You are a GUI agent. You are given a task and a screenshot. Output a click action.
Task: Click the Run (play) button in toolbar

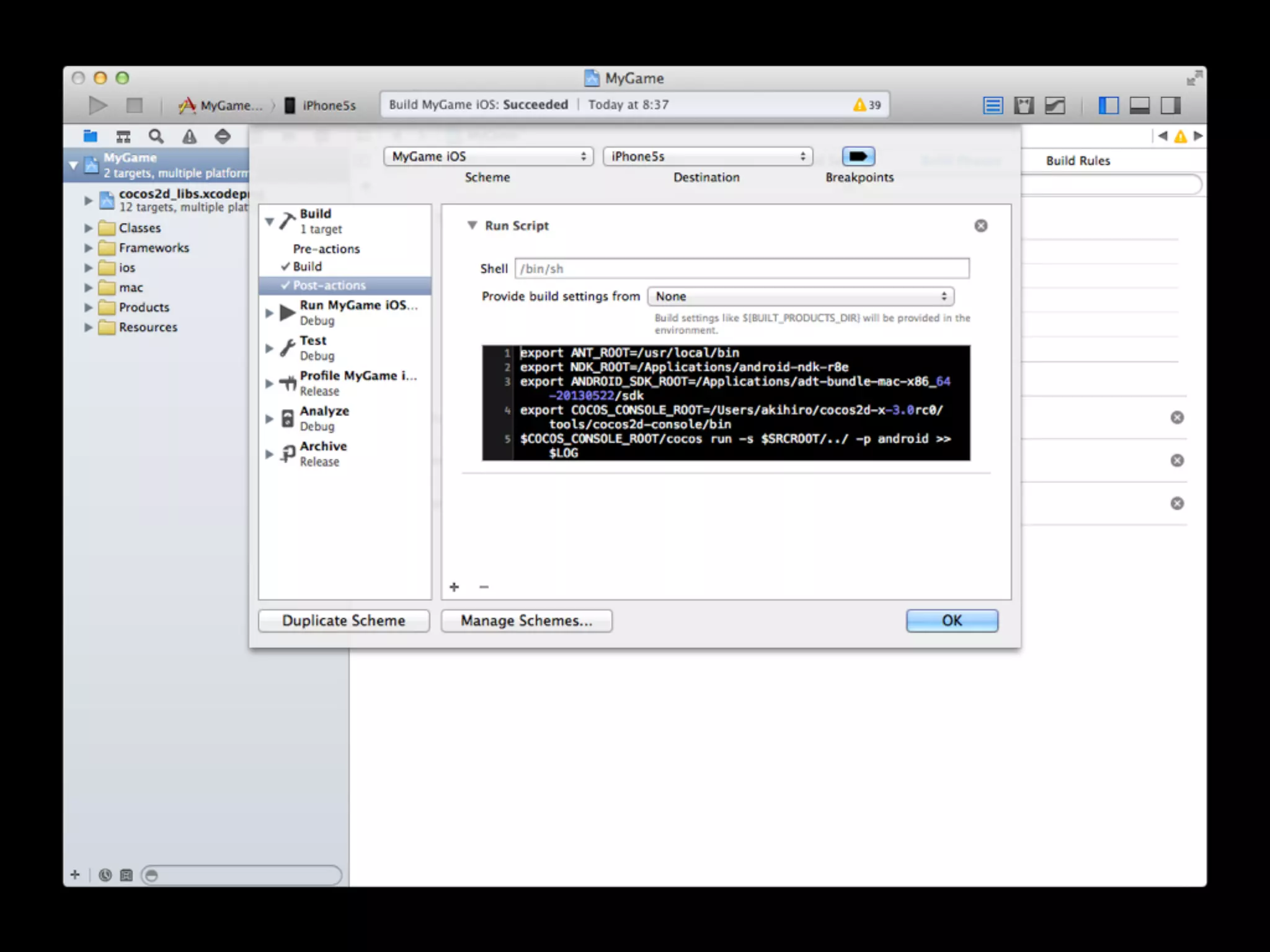97,105
